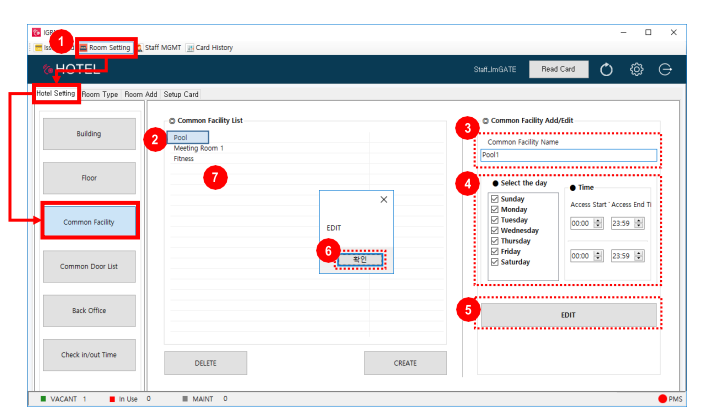The image size is (704, 416).
Task: Click the Common Facility Name input field
Action: 568,155
